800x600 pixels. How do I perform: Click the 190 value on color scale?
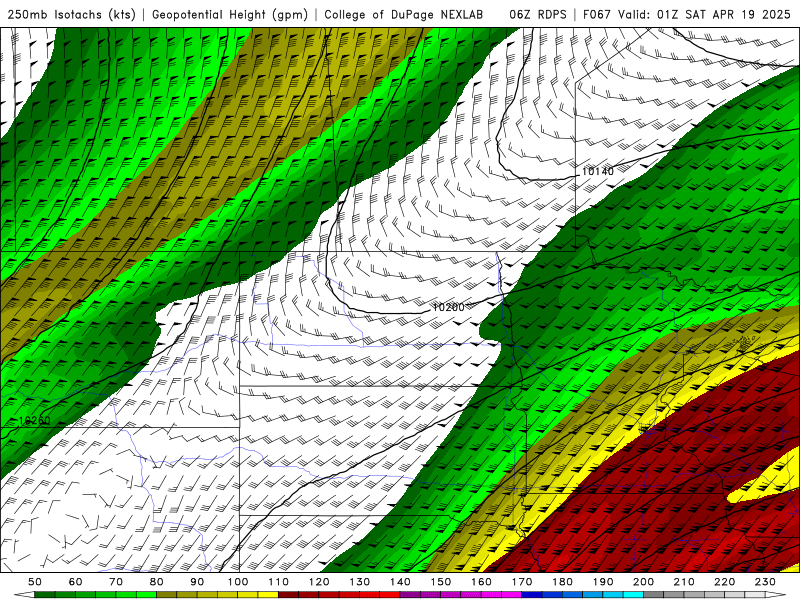coord(603,582)
